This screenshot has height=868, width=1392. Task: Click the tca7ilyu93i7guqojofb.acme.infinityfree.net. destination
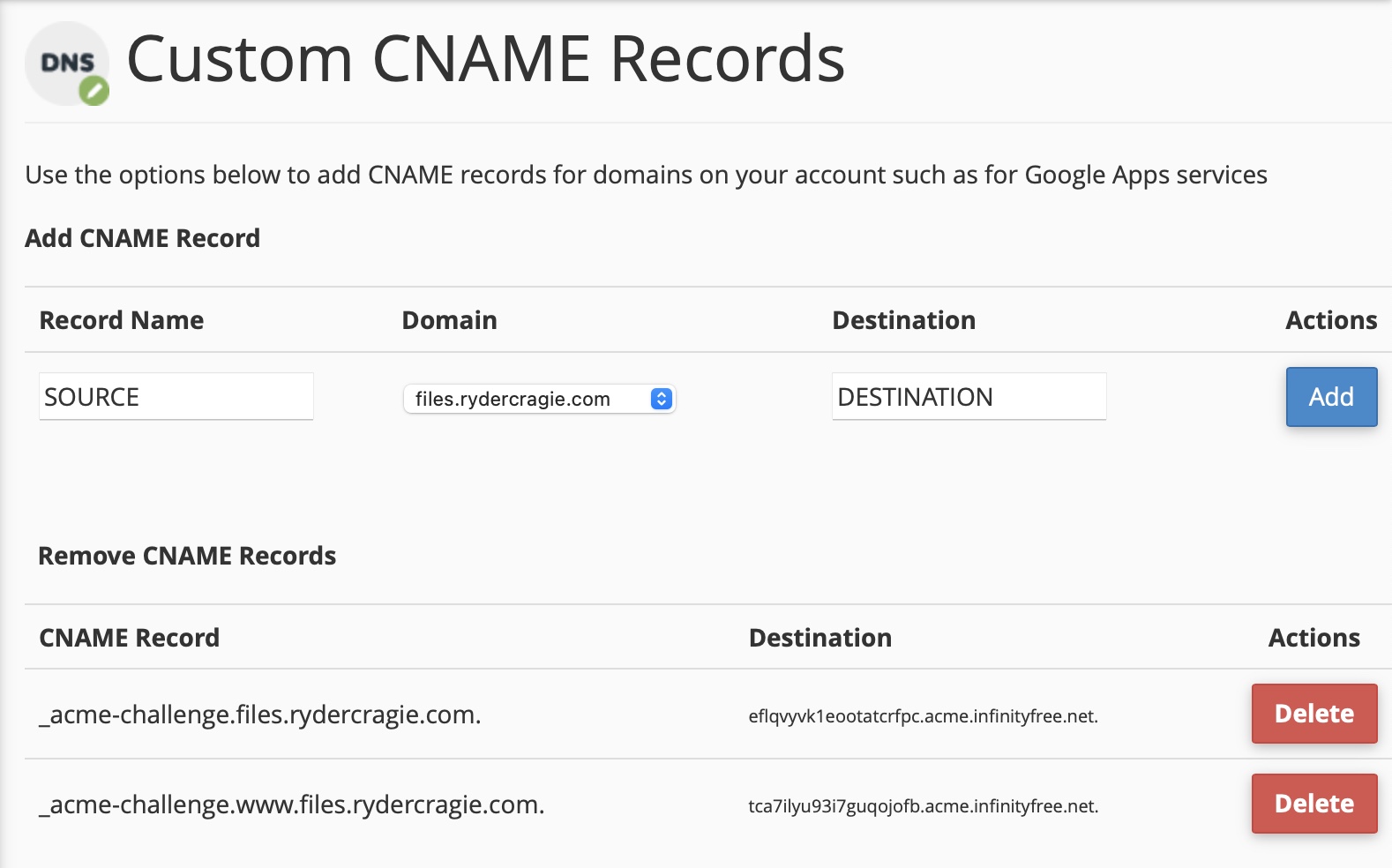(923, 806)
